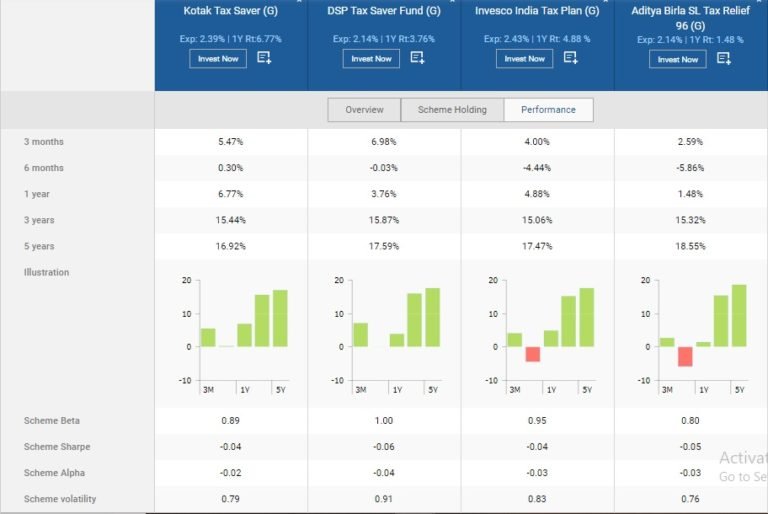The height and width of the screenshot is (514, 768).
Task: Click Kotak Scheme Beta value 0.89
Action: coord(231,420)
